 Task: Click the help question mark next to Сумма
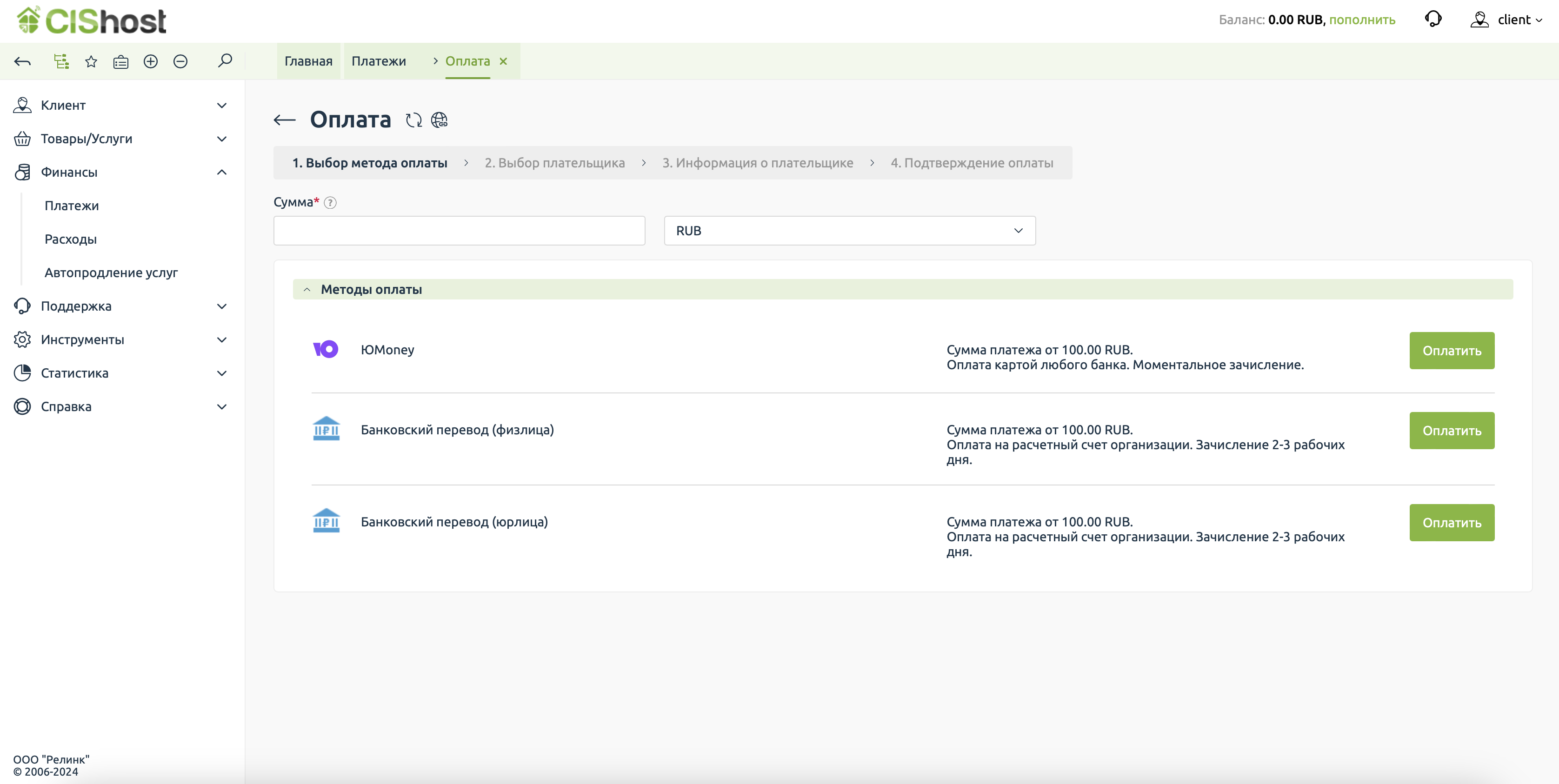(x=330, y=203)
